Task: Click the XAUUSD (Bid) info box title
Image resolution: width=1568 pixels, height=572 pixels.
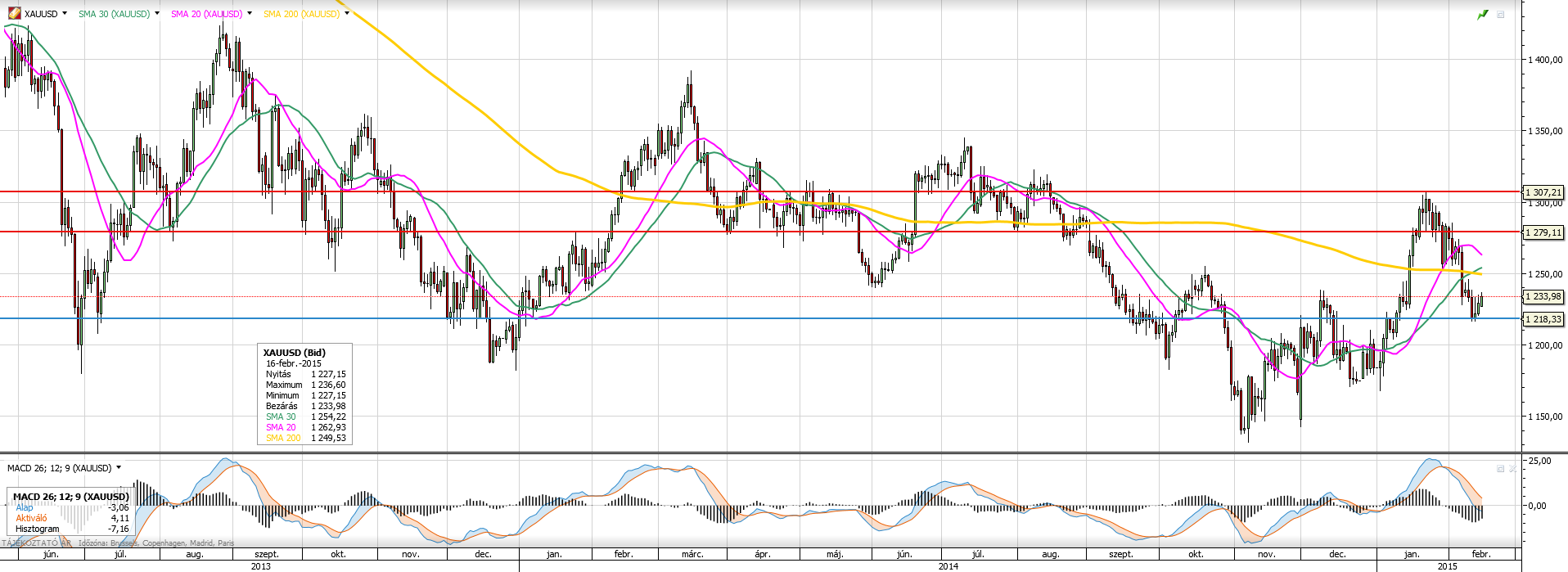Action: point(295,353)
